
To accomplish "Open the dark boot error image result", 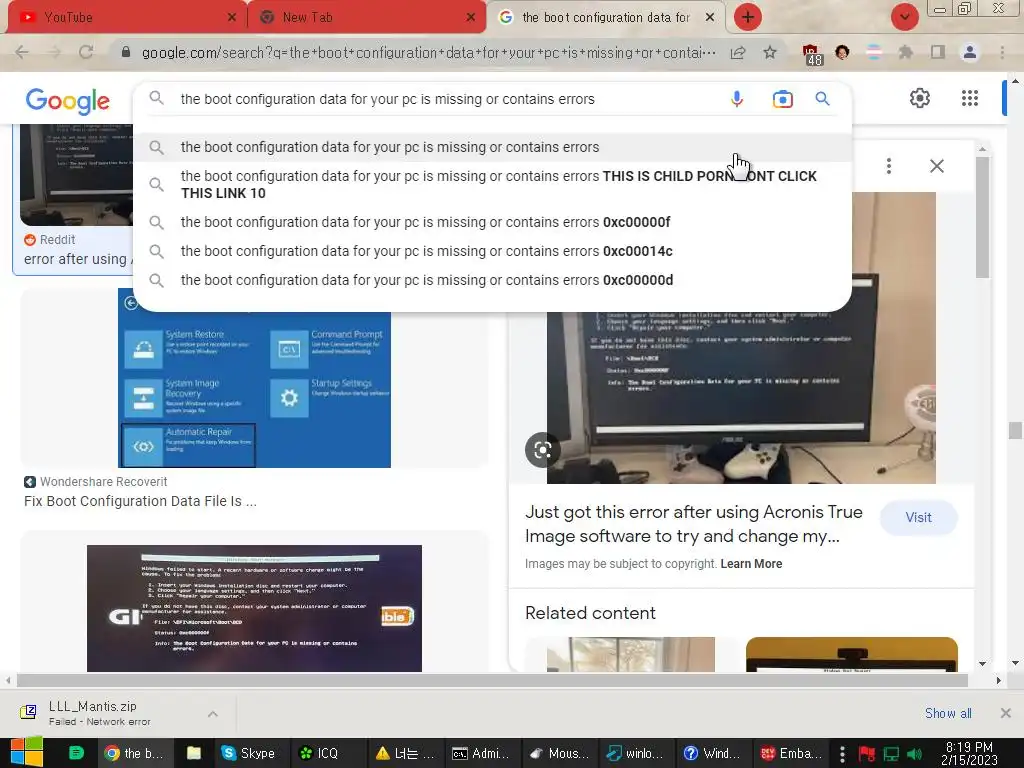I will (254, 608).
